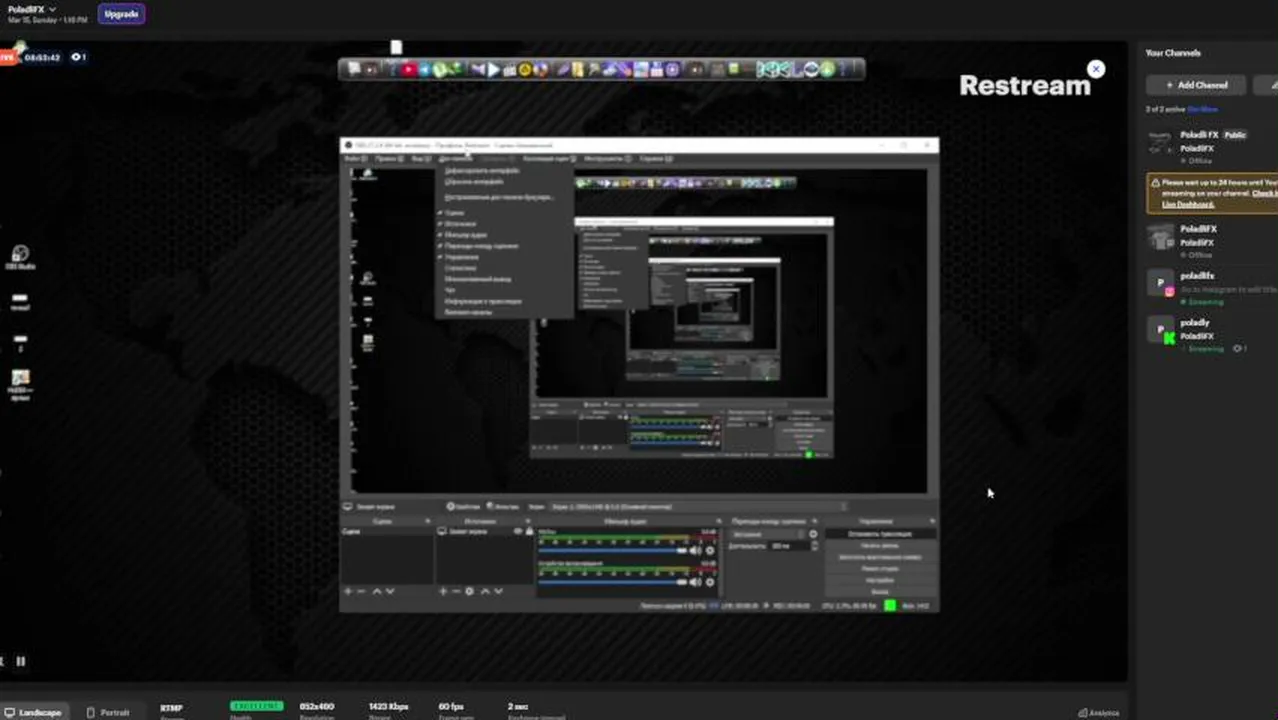Close the Restream watermark overlay
Image resolution: width=1278 pixels, height=720 pixels.
click(1096, 69)
